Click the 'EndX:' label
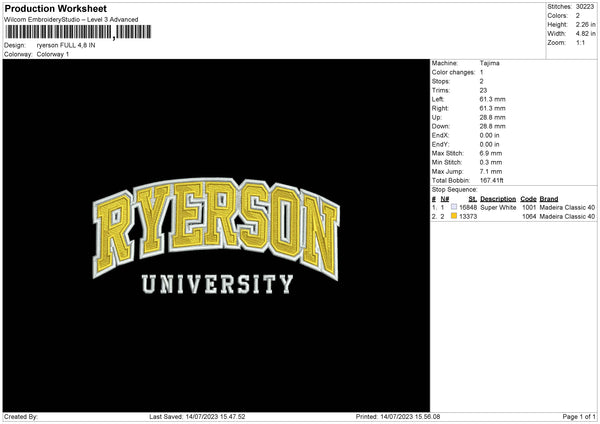Viewport: 600px width, 424px height. [x=440, y=135]
